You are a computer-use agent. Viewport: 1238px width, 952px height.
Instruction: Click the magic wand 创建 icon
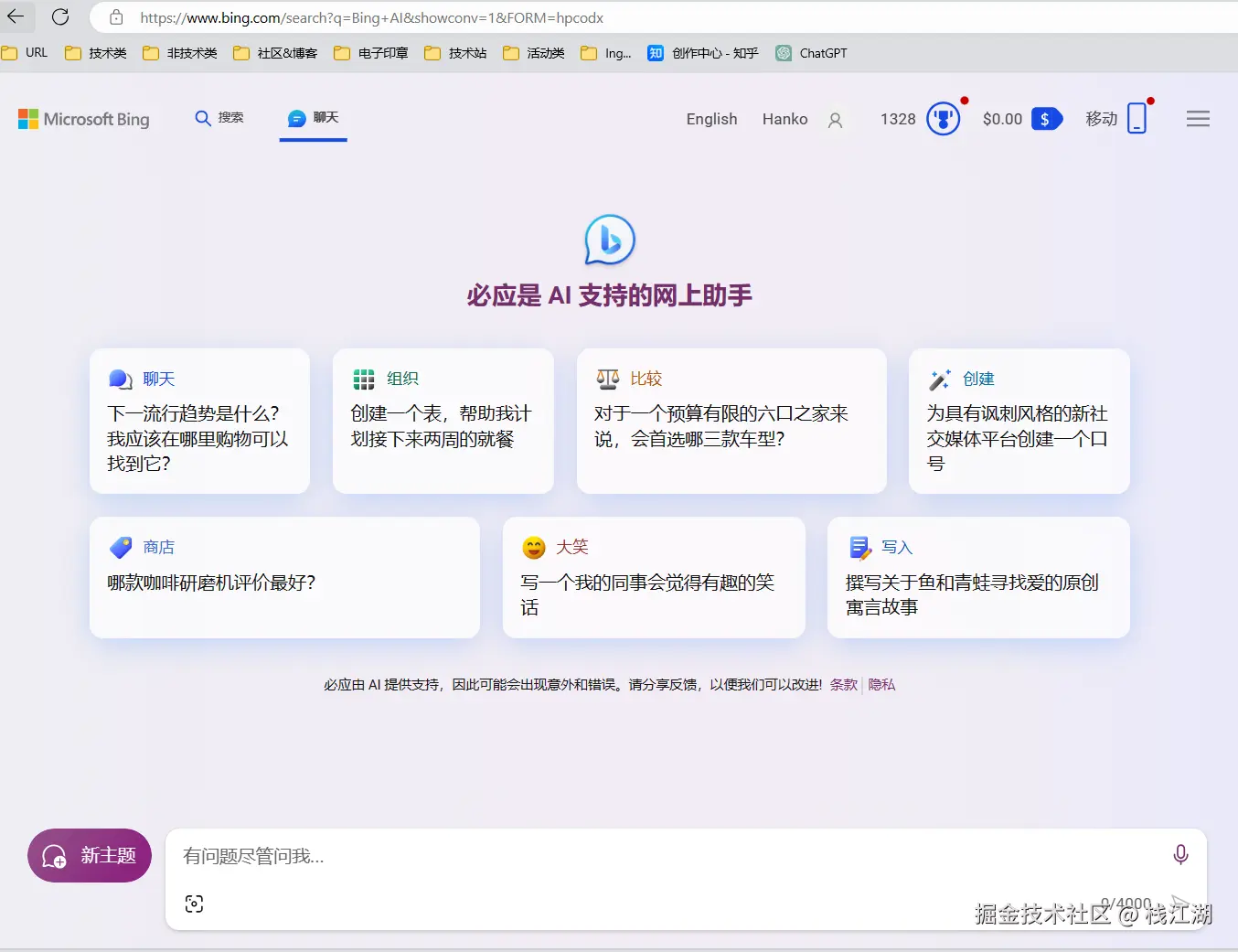940,379
